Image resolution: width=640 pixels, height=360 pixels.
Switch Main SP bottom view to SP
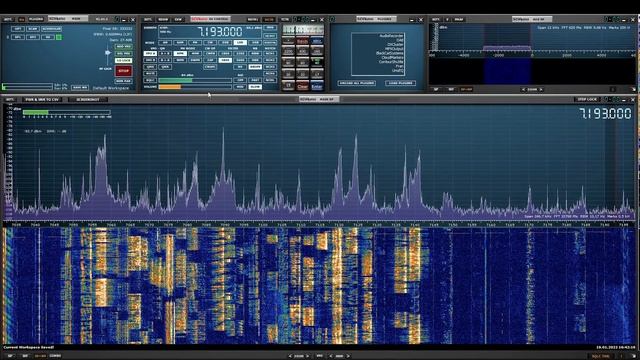10,356
